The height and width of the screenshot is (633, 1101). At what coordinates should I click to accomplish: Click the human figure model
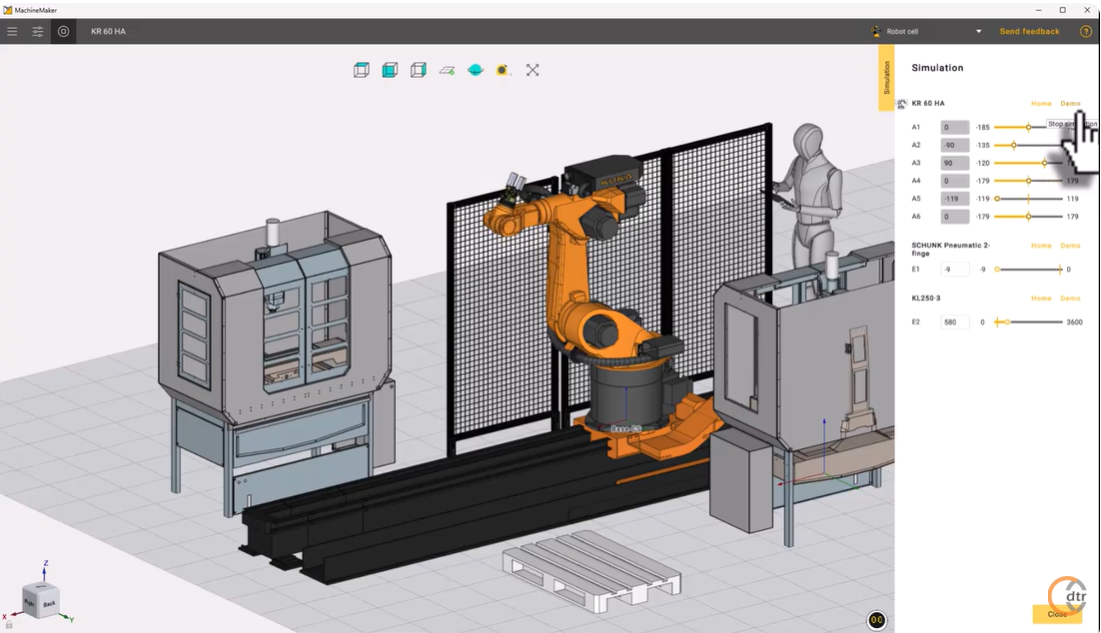[x=809, y=197]
